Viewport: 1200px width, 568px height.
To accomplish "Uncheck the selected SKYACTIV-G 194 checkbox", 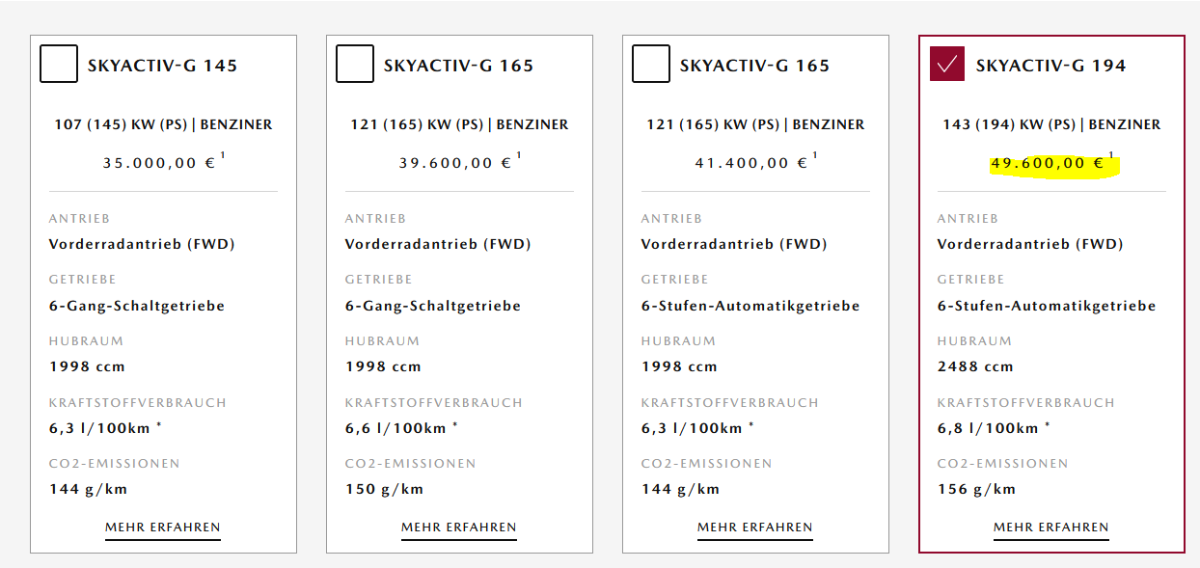I will 946,63.
